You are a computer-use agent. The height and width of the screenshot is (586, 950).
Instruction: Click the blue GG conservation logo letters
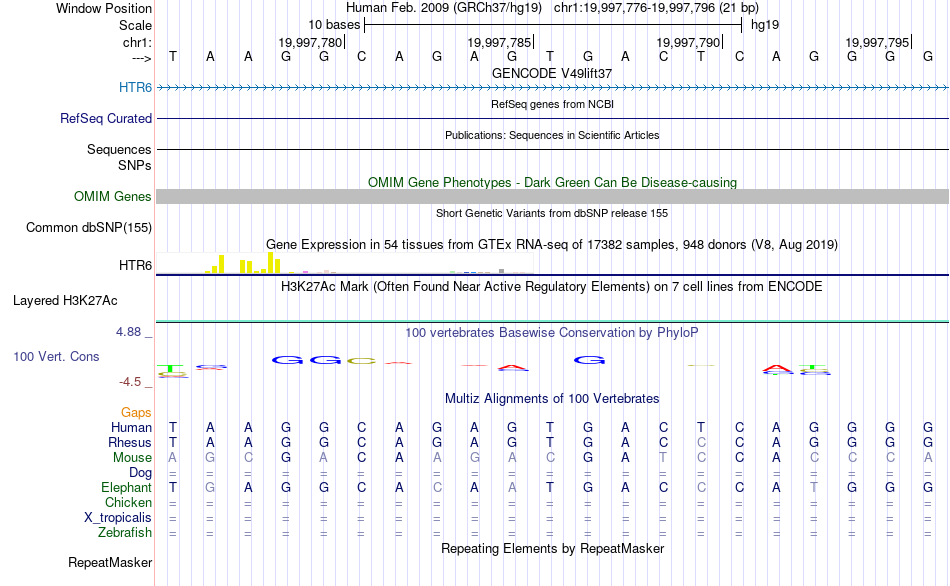click(307, 360)
